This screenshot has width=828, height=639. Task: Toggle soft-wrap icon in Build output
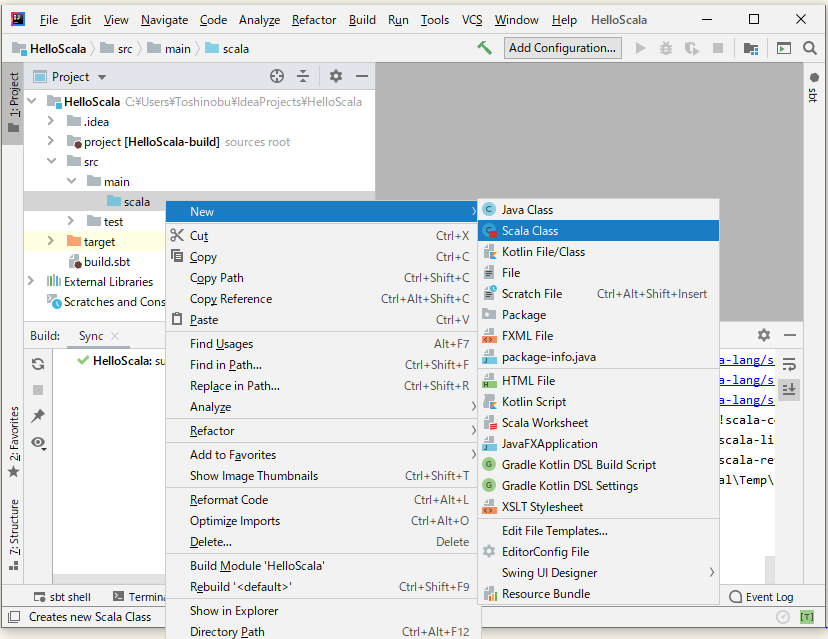pyautogui.click(x=789, y=364)
